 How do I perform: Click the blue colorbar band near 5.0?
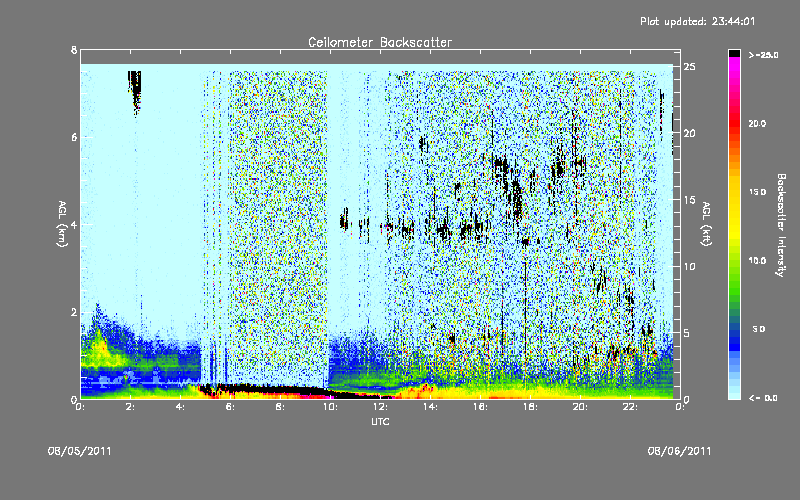click(734, 330)
